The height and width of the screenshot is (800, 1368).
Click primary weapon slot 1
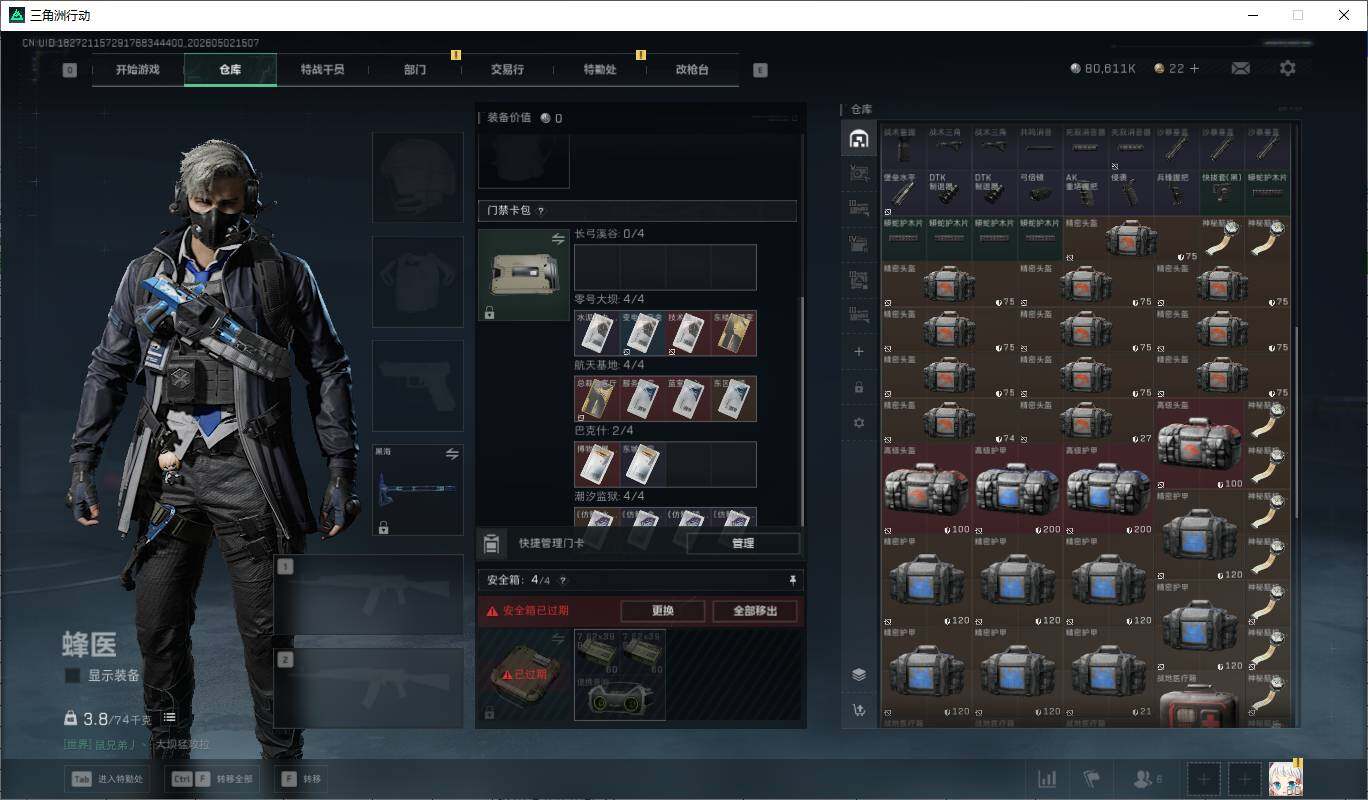[369, 594]
